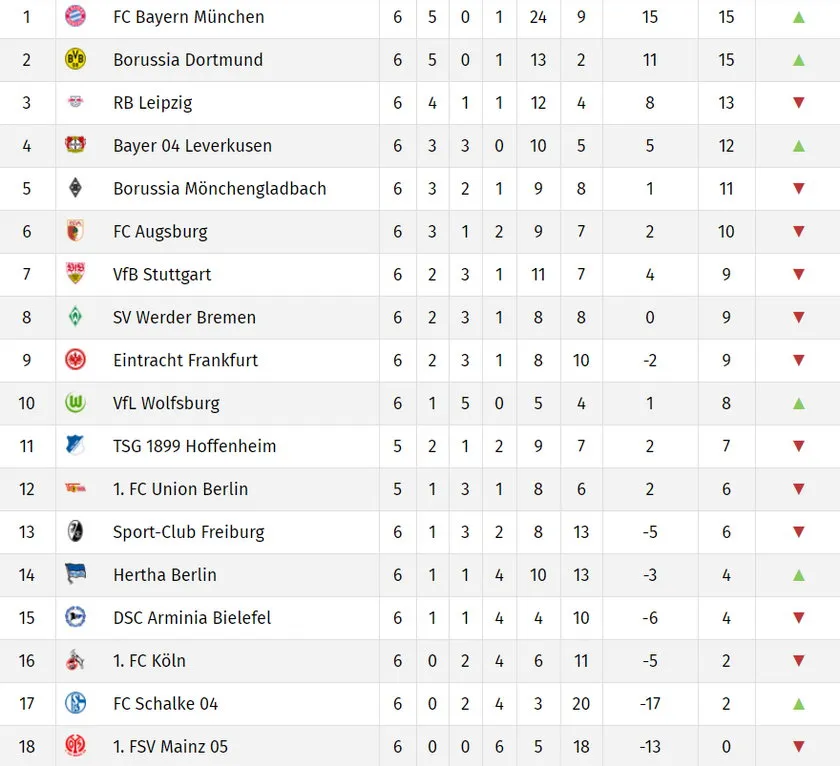
Task: Open the 1. FC Union Berlin link
Action: (180, 489)
